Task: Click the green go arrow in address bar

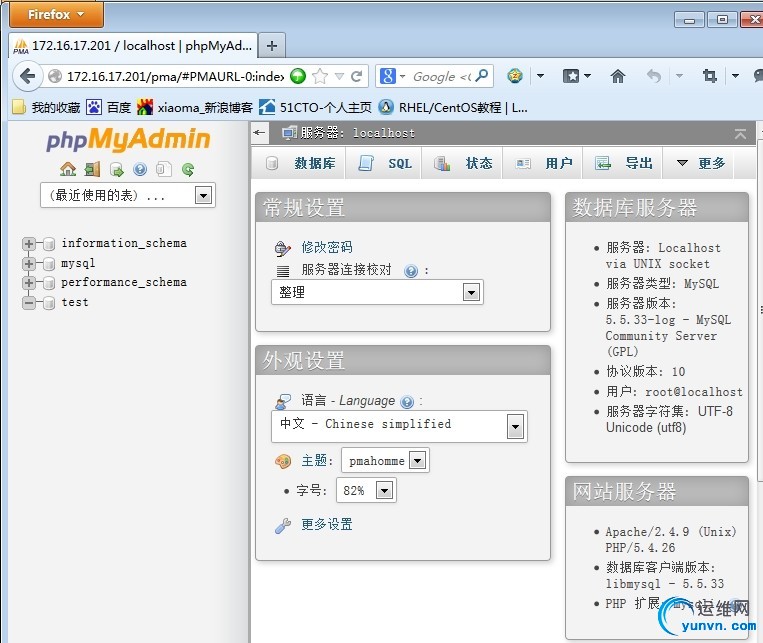Action: (298, 76)
